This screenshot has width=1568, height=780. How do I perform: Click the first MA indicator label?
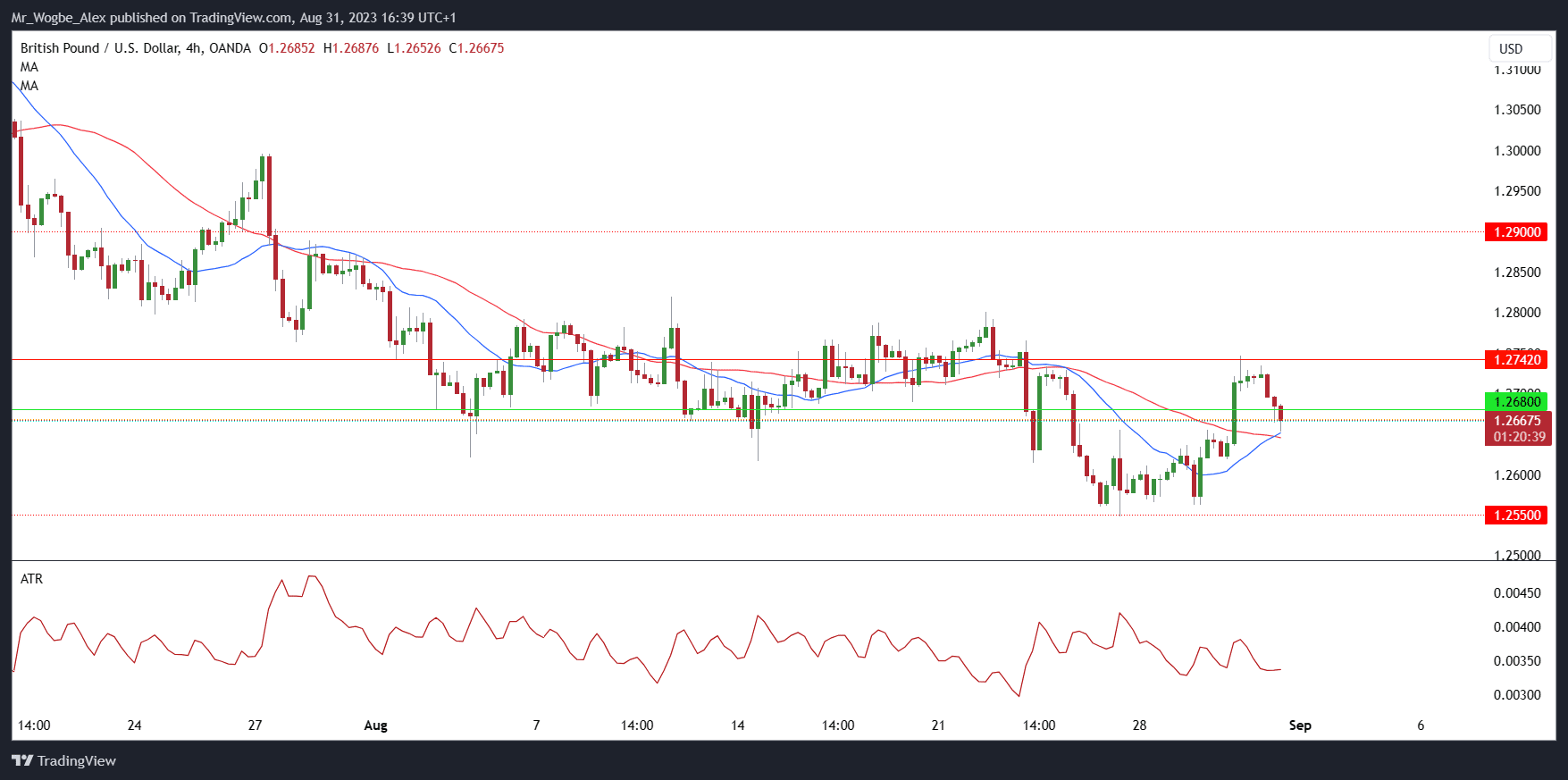point(29,67)
